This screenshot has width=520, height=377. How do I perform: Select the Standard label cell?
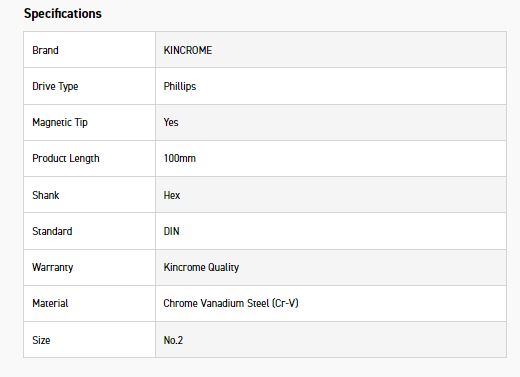(x=89, y=231)
